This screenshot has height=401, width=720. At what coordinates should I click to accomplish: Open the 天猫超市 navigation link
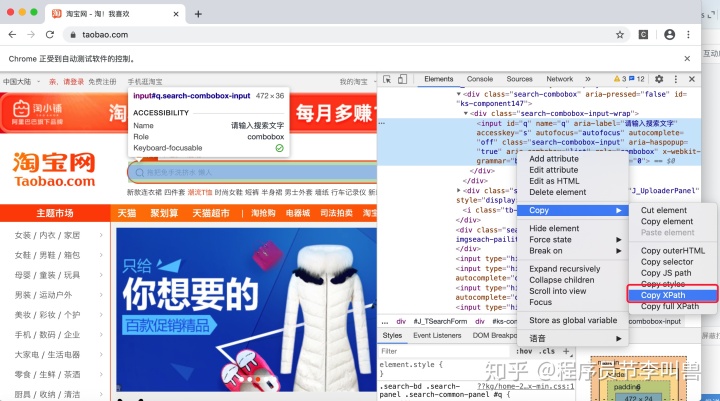click(211, 213)
